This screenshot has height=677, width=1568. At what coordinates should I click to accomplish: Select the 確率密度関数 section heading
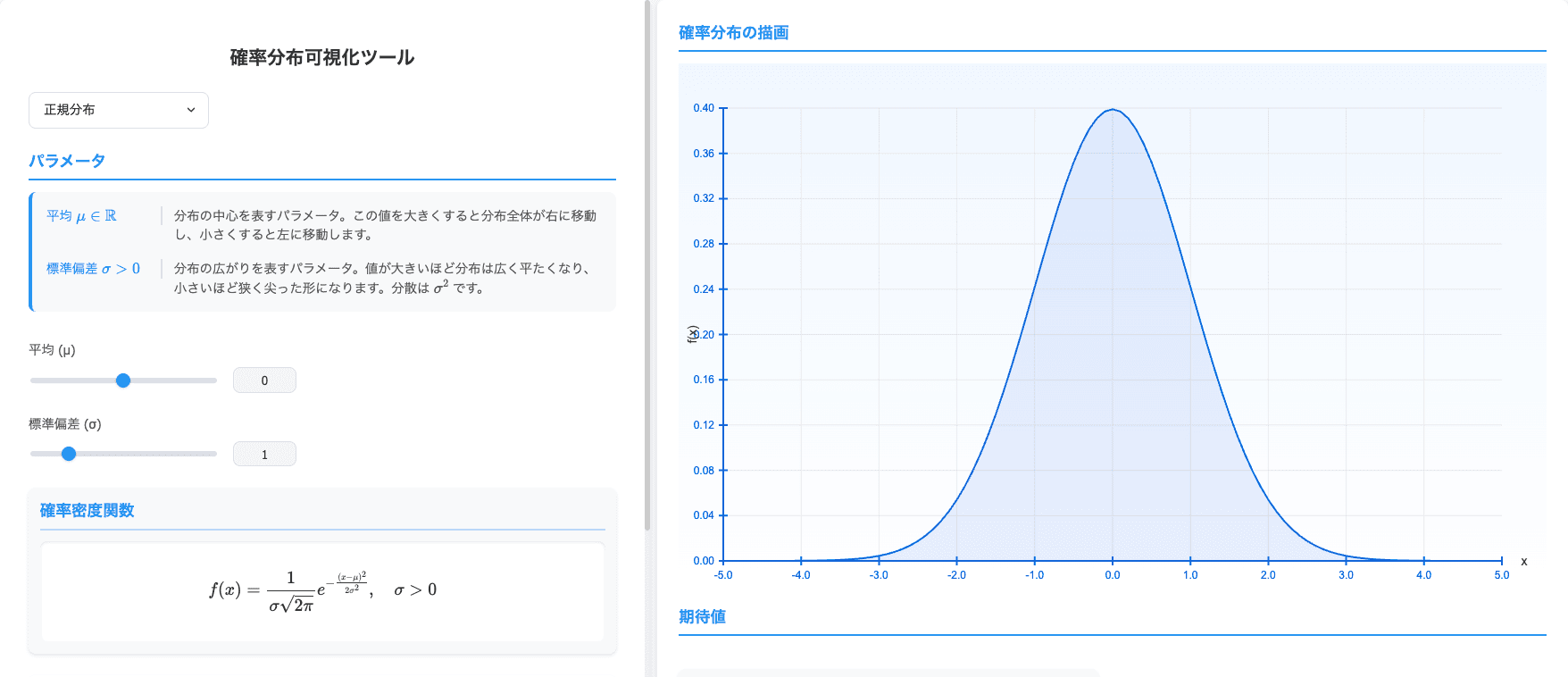(87, 510)
